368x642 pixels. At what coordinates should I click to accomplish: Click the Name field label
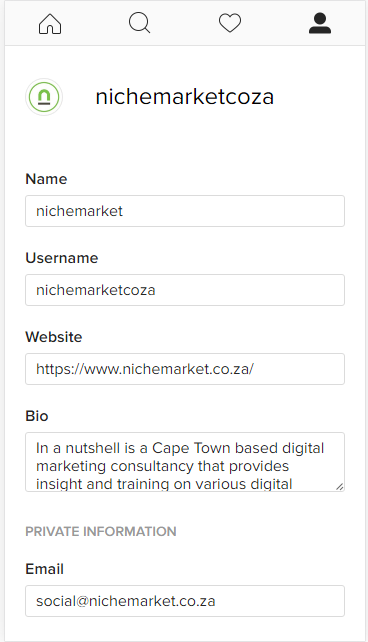46,179
